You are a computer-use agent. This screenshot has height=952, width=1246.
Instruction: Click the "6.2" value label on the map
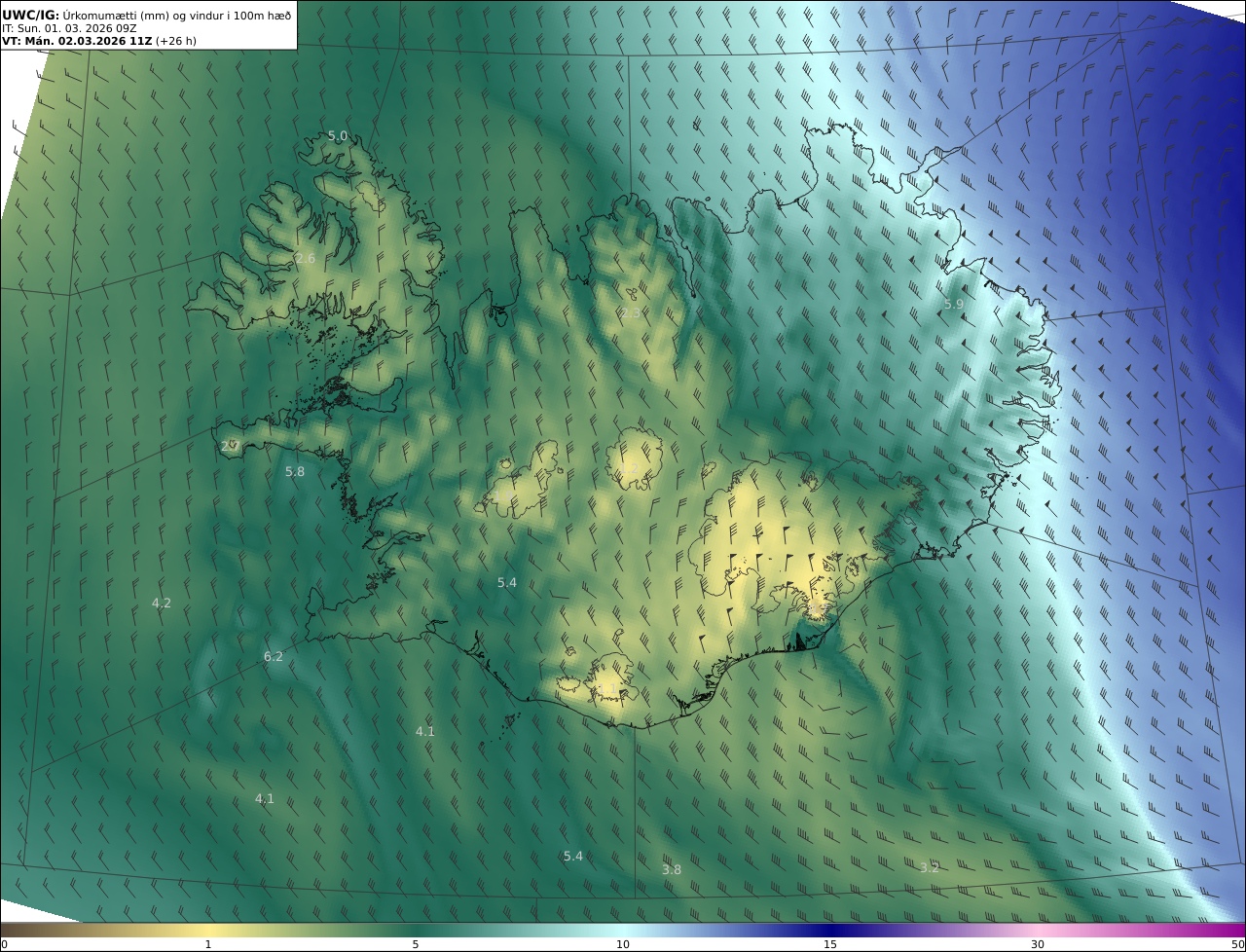[274, 657]
